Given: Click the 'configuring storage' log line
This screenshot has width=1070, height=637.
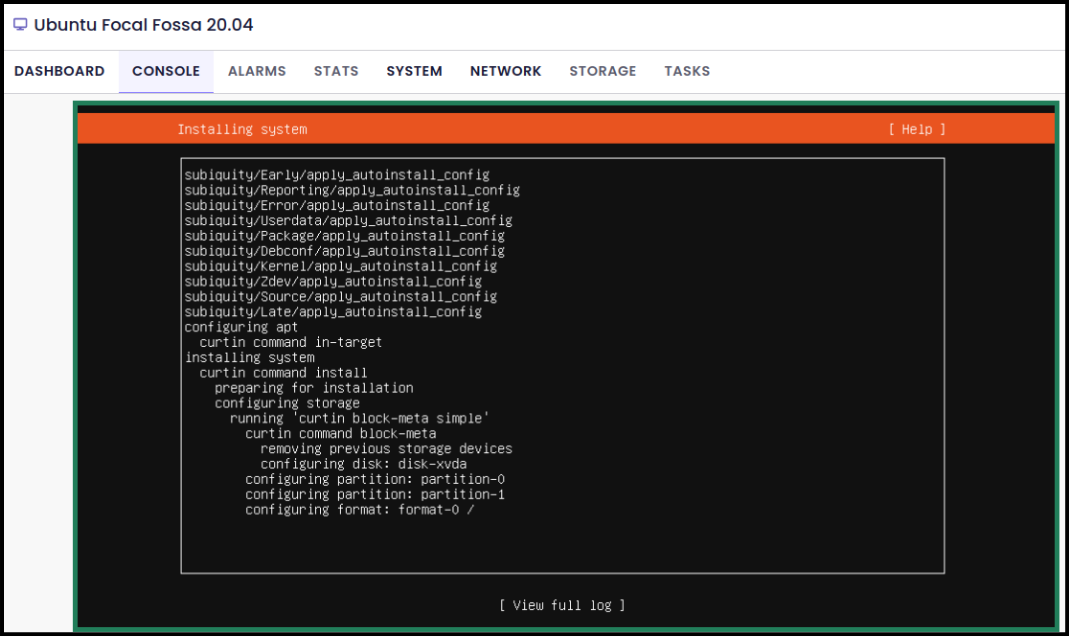Looking at the screenshot, I should pyautogui.click(x=287, y=403).
